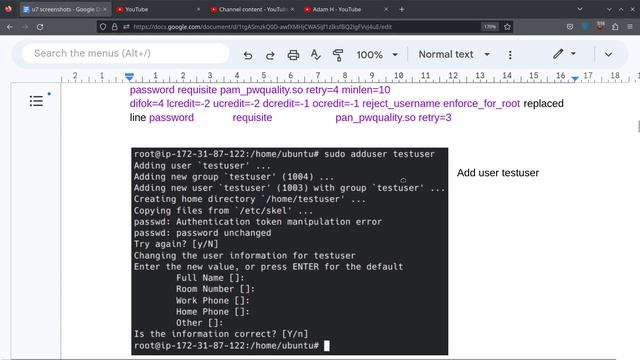Open the Pocket save icon
This screenshot has width=640, height=360.
[x=570, y=27]
